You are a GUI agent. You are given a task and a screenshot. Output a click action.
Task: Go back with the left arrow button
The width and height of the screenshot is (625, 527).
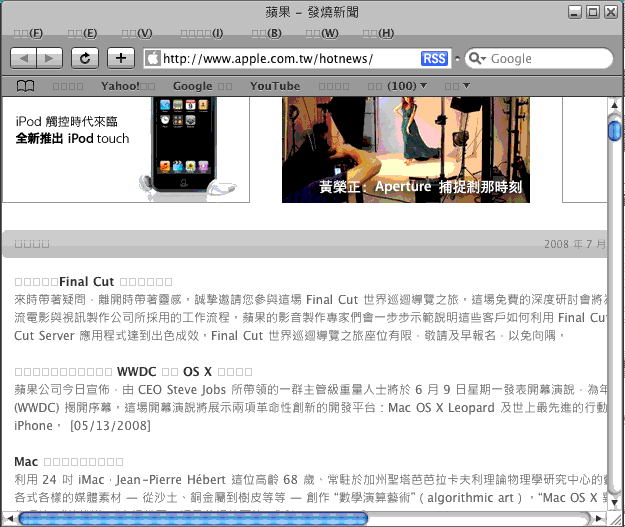[x=24, y=59]
